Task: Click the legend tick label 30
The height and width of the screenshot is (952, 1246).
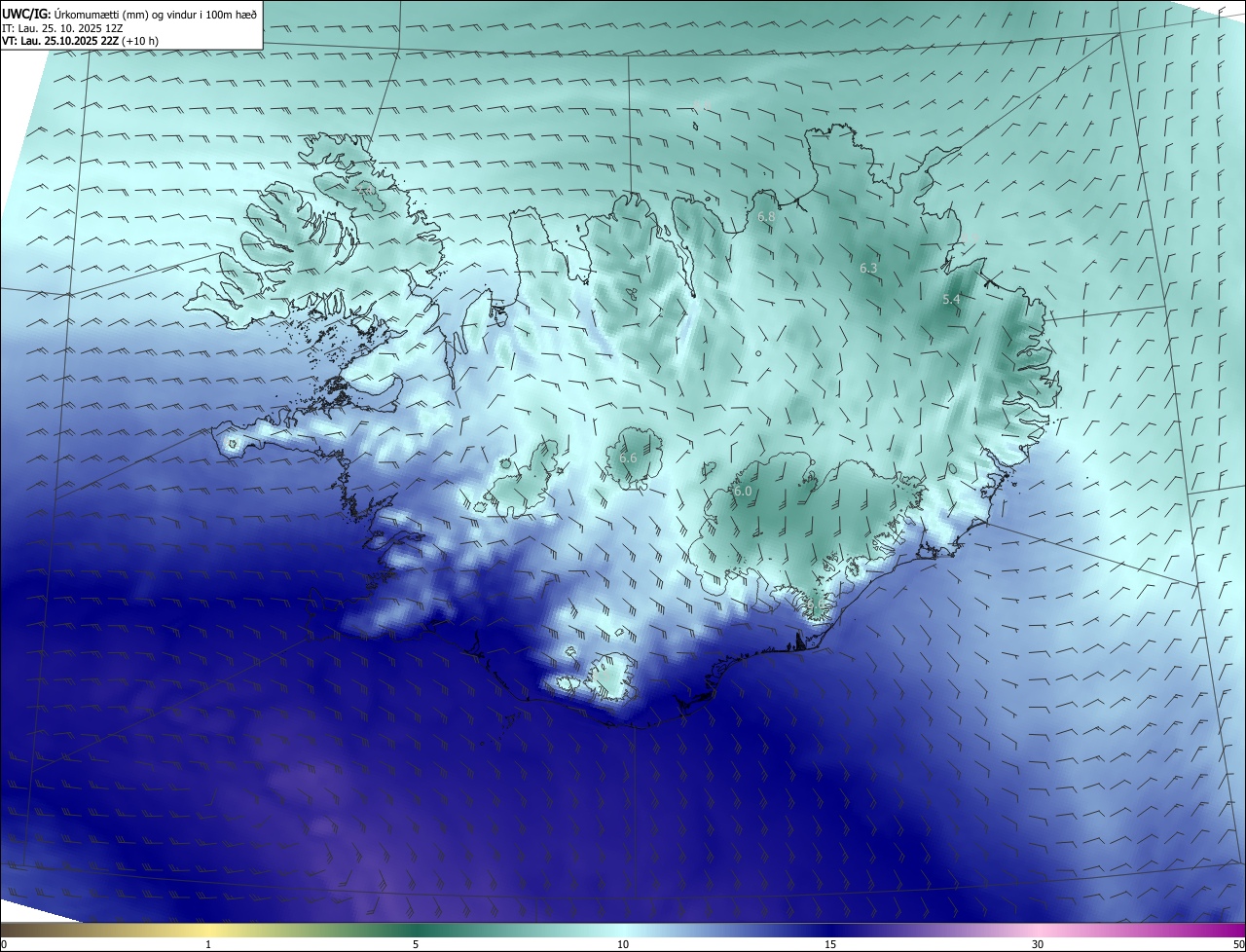Action: click(x=1038, y=944)
